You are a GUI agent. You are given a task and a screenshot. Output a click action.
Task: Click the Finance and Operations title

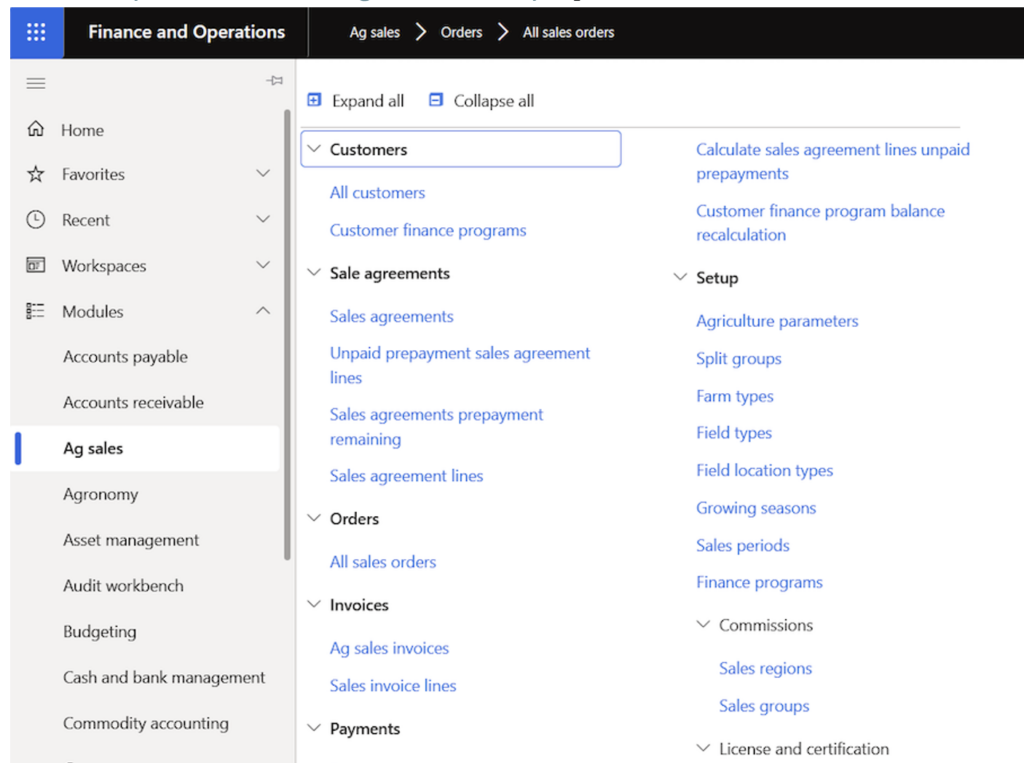coord(187,32)
